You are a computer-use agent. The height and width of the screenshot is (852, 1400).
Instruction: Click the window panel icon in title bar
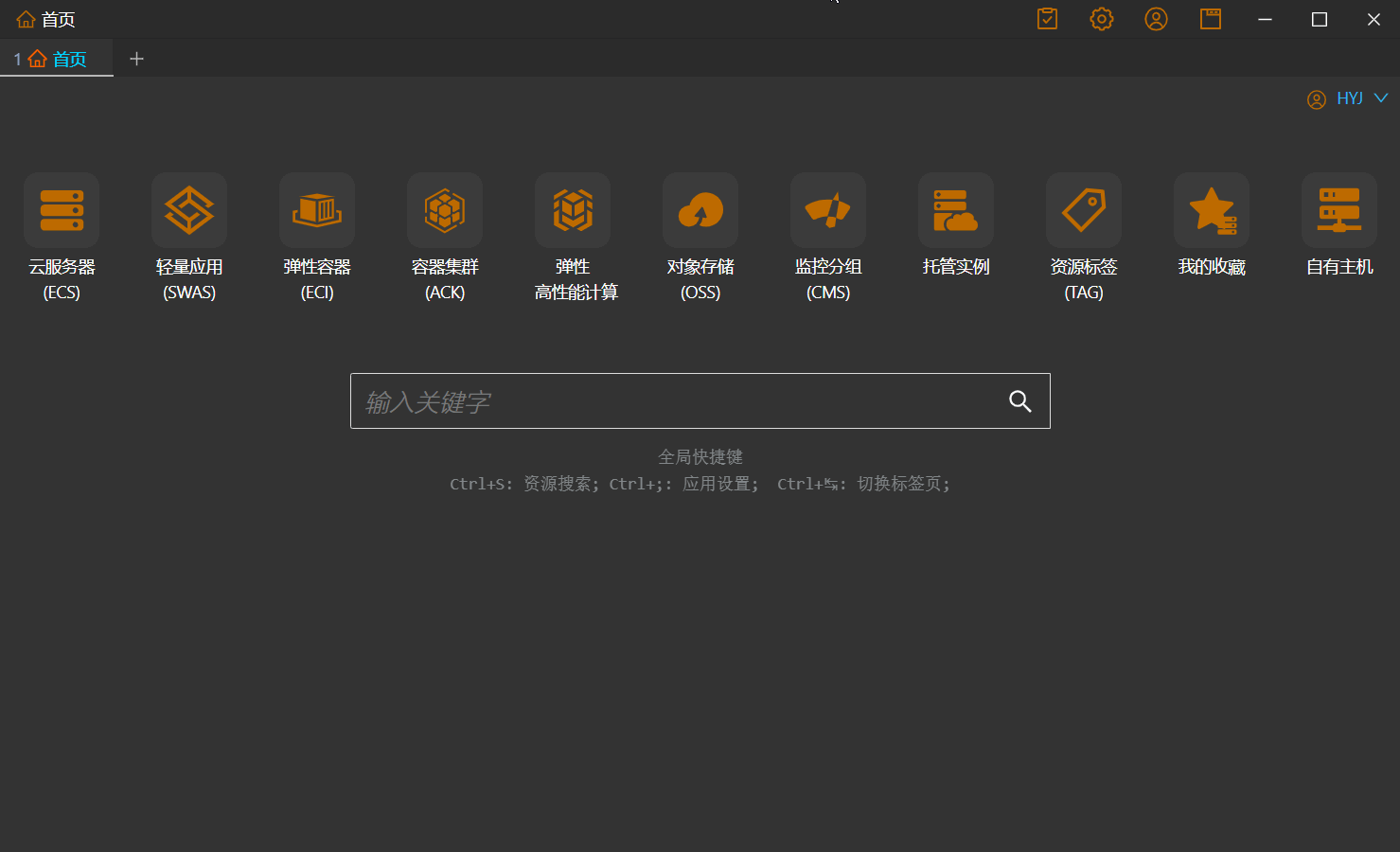point(1211,19)
